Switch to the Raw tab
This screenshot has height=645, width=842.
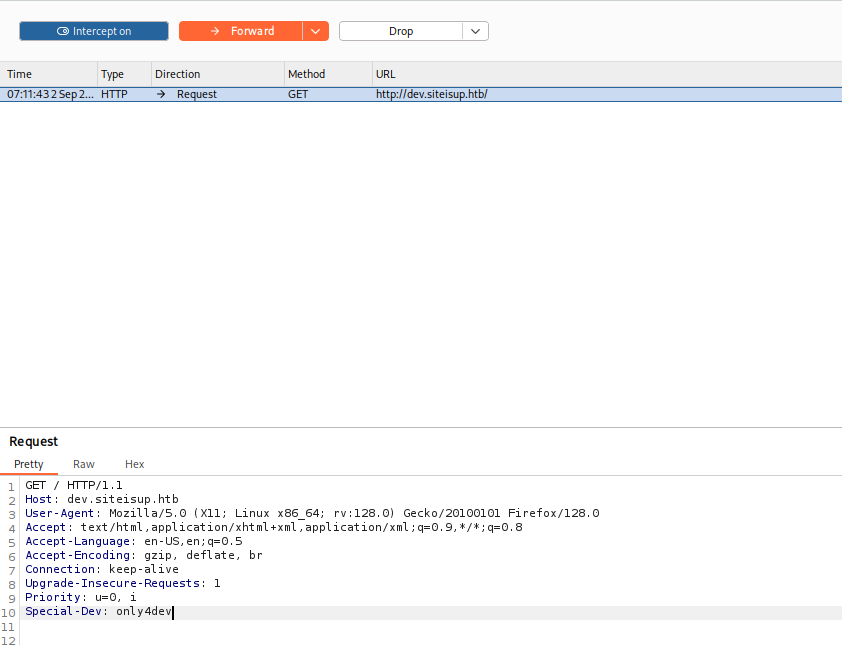[x=84, y=464]
